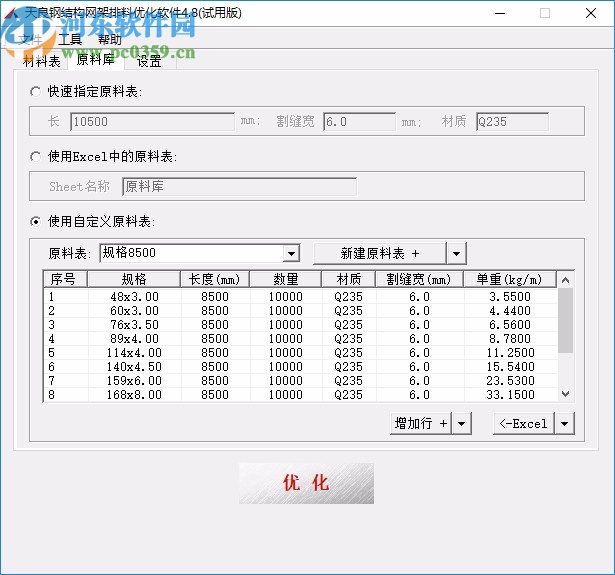Select the 使用Excel中的原料表 radio option
The width and height of the screenshot is (615, 575).
pyautogui.click(x=35, y=157)
